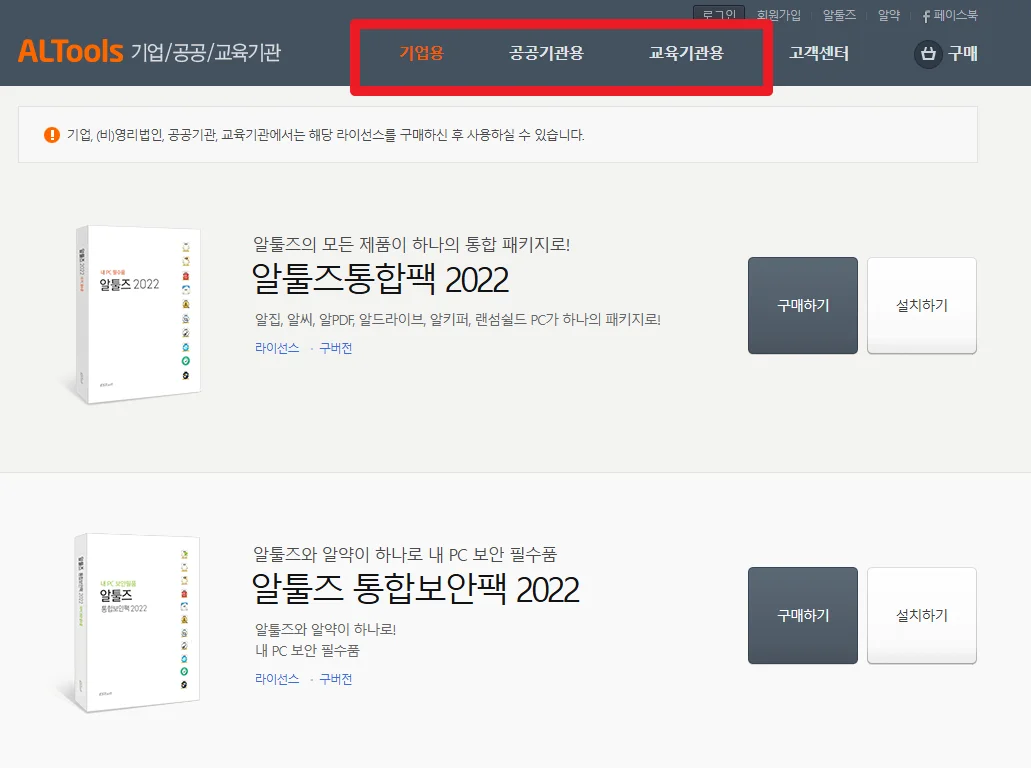Click the 통합보안팩 2022 product box image

point(135,623)
